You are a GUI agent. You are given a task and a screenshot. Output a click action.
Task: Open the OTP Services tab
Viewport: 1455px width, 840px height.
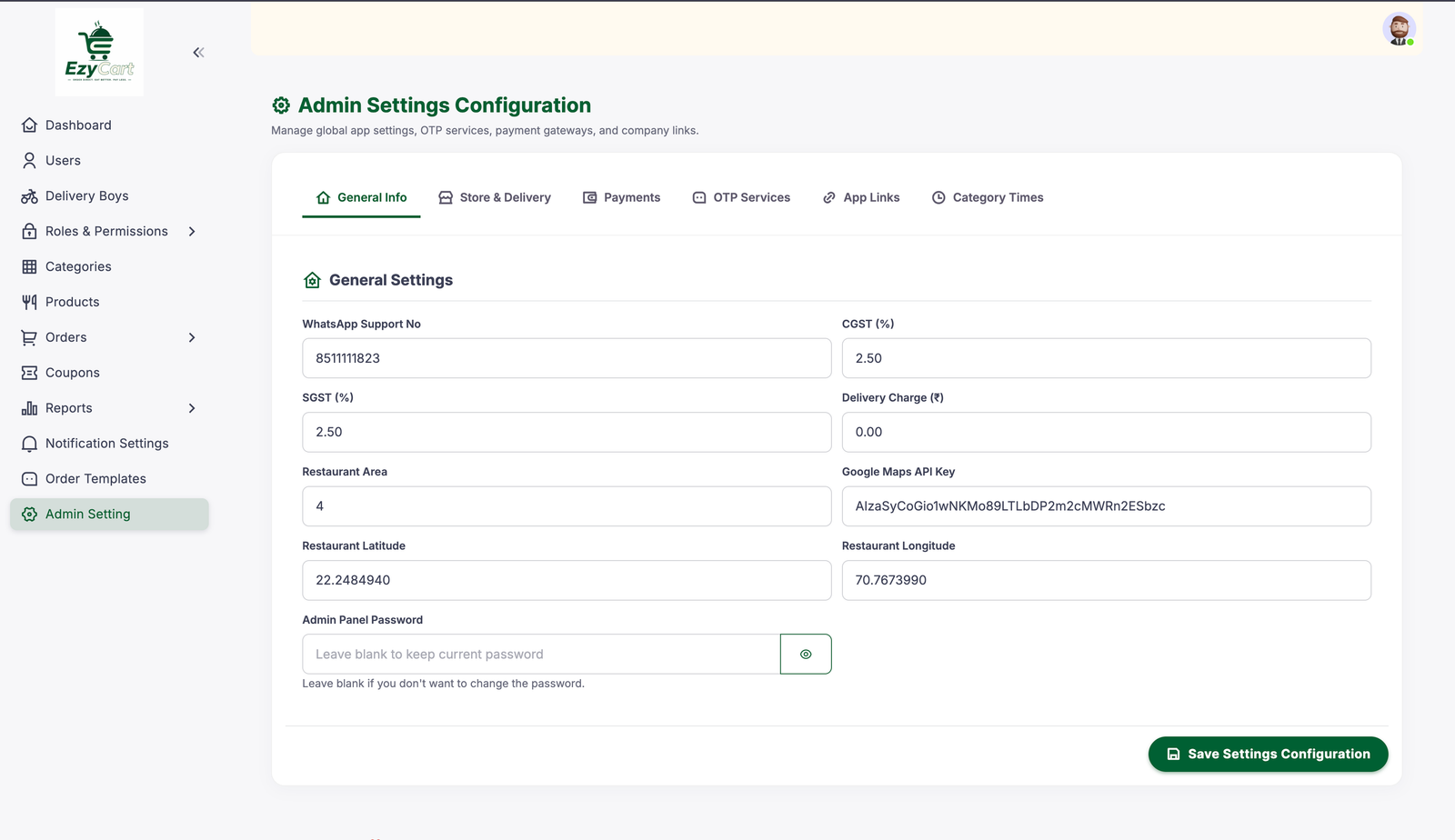(741, 198)
